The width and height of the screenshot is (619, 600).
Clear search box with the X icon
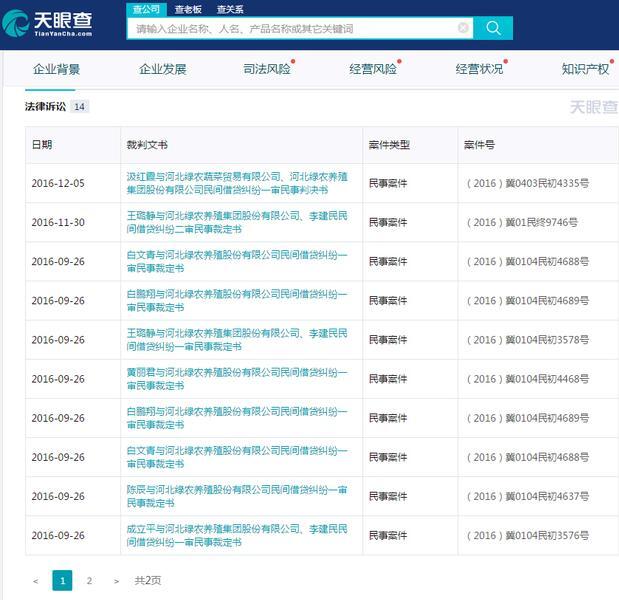(463, 28)
